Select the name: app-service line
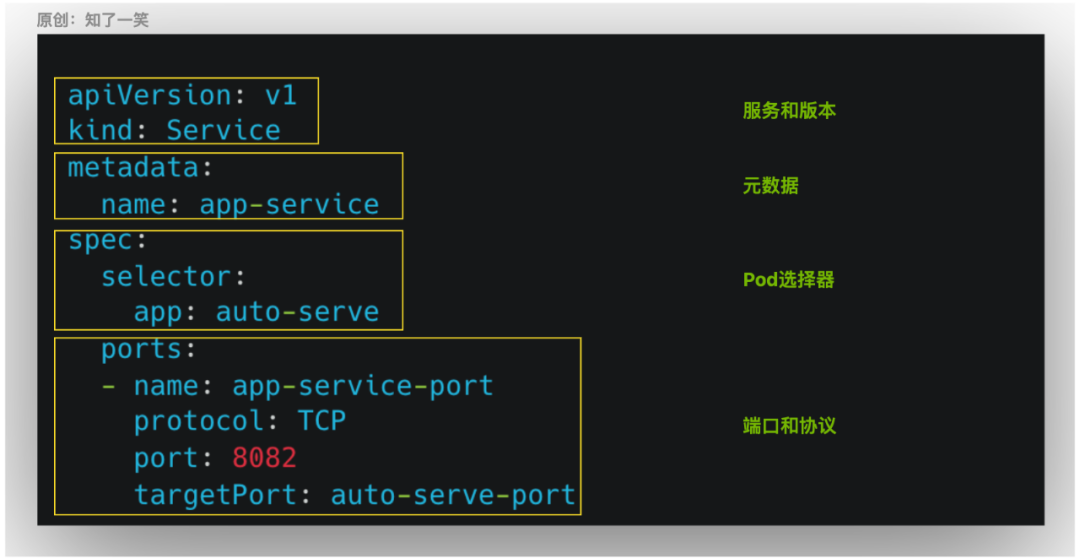This screenshot has width=1080, height=559. point(240,204)
